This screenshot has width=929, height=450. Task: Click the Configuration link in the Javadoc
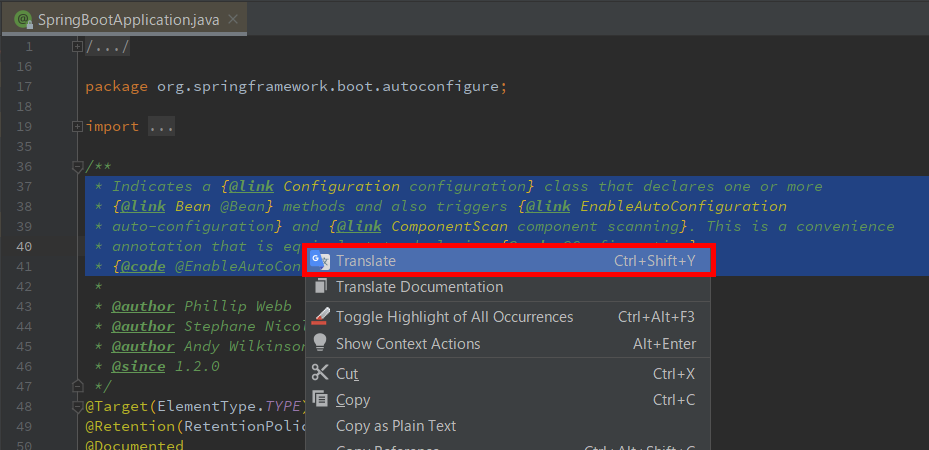click(x=341, y=187)
